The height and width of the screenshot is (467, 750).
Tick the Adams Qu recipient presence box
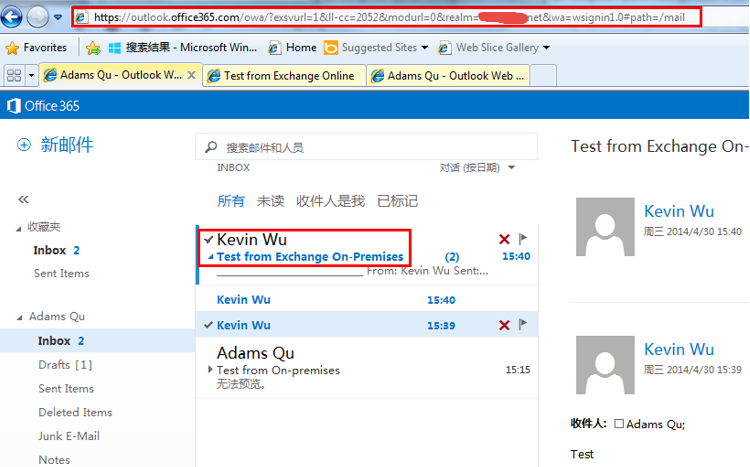619,424
